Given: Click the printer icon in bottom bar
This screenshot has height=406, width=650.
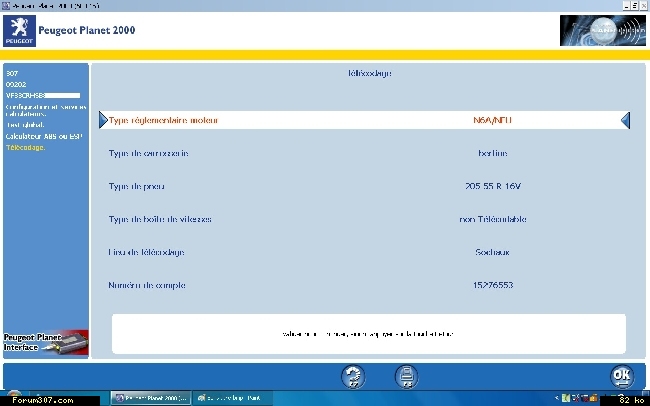Looking at the screenshot, I should pos(406,377).
